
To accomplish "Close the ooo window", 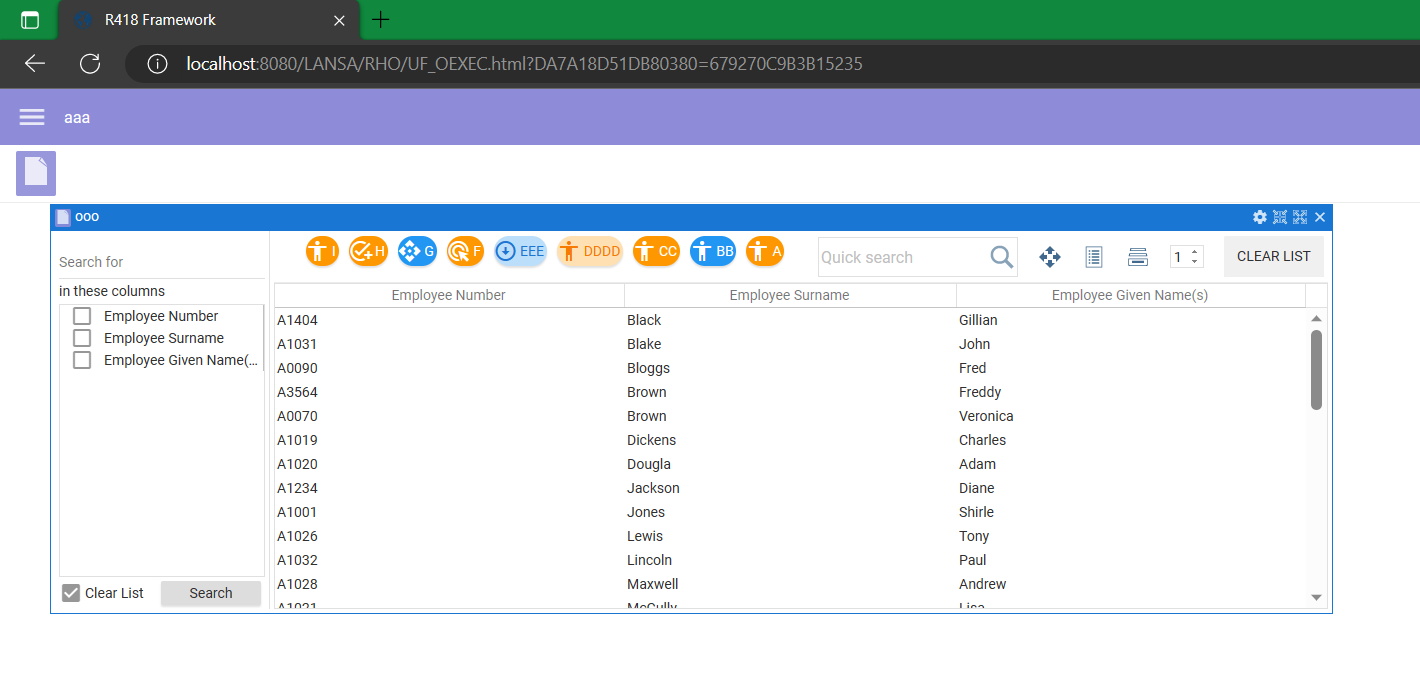I will pyautogui.click(x=1320, y=217).
